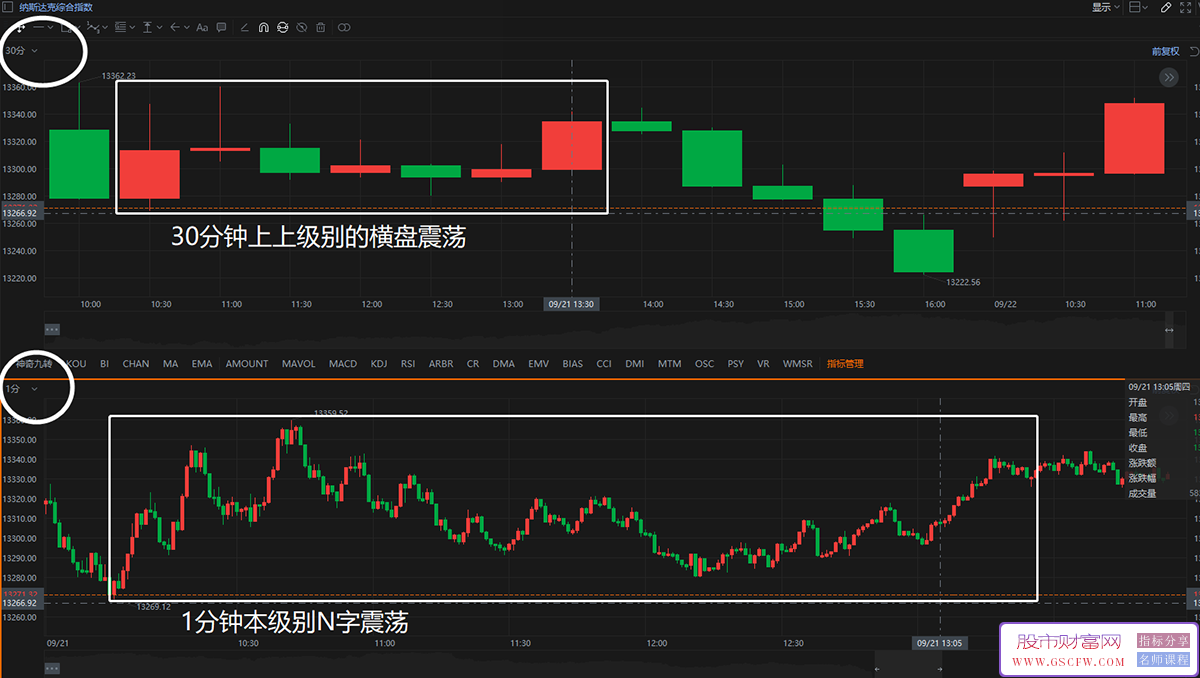1200x678 pixels.
Task: Click the 09/21 13:05 crosshair time marker
Action: 939,643
